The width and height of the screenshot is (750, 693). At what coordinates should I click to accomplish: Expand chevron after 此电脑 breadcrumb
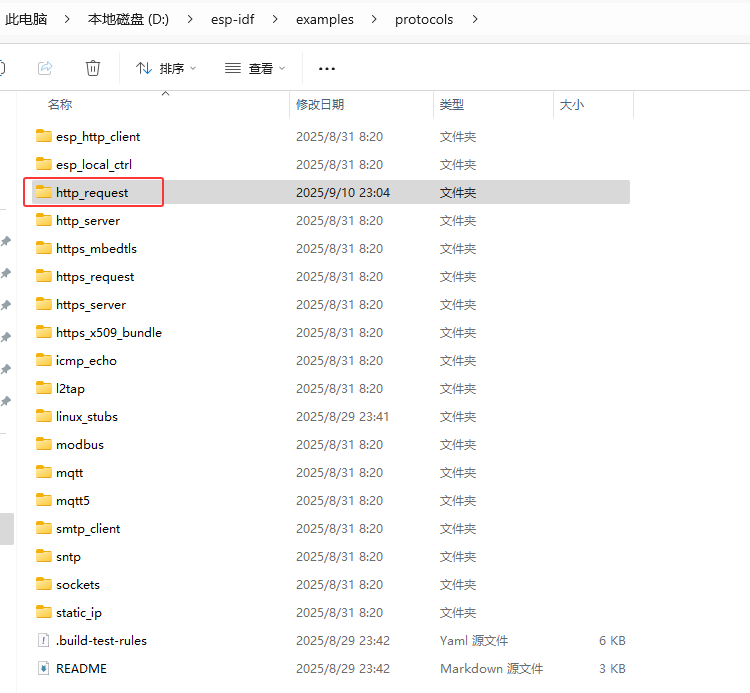tap(67, 19)
